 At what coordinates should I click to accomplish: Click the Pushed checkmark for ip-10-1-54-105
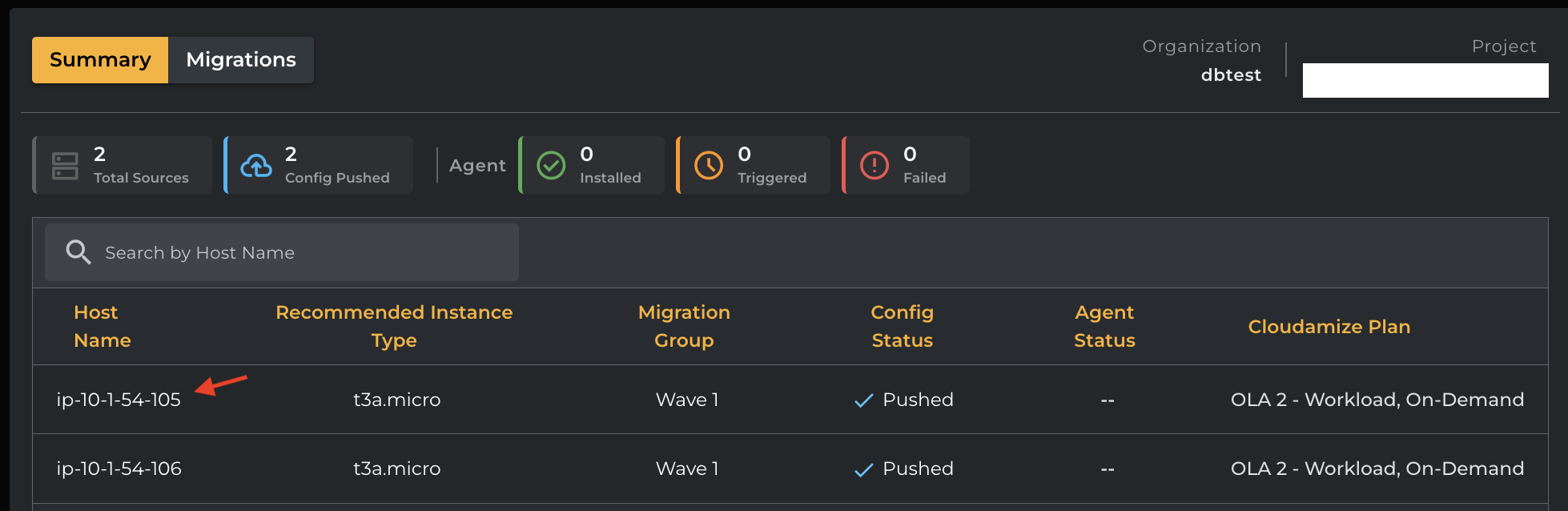tap(863, 400)
